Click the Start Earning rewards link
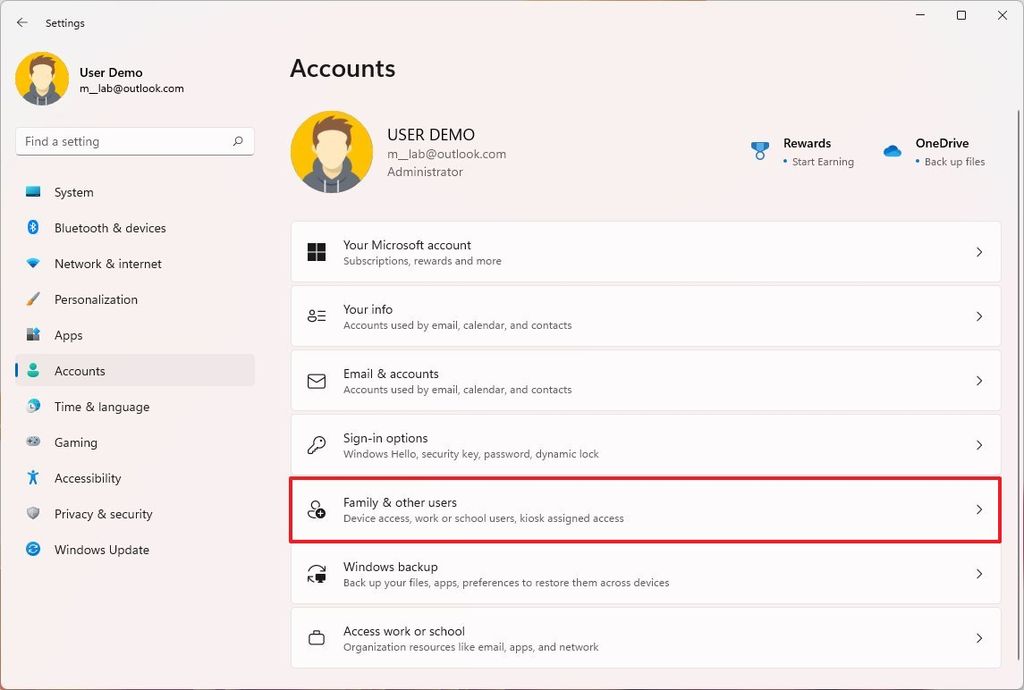Image resolution: width=1024 pixels, height=690 pixels. (826, 161)
